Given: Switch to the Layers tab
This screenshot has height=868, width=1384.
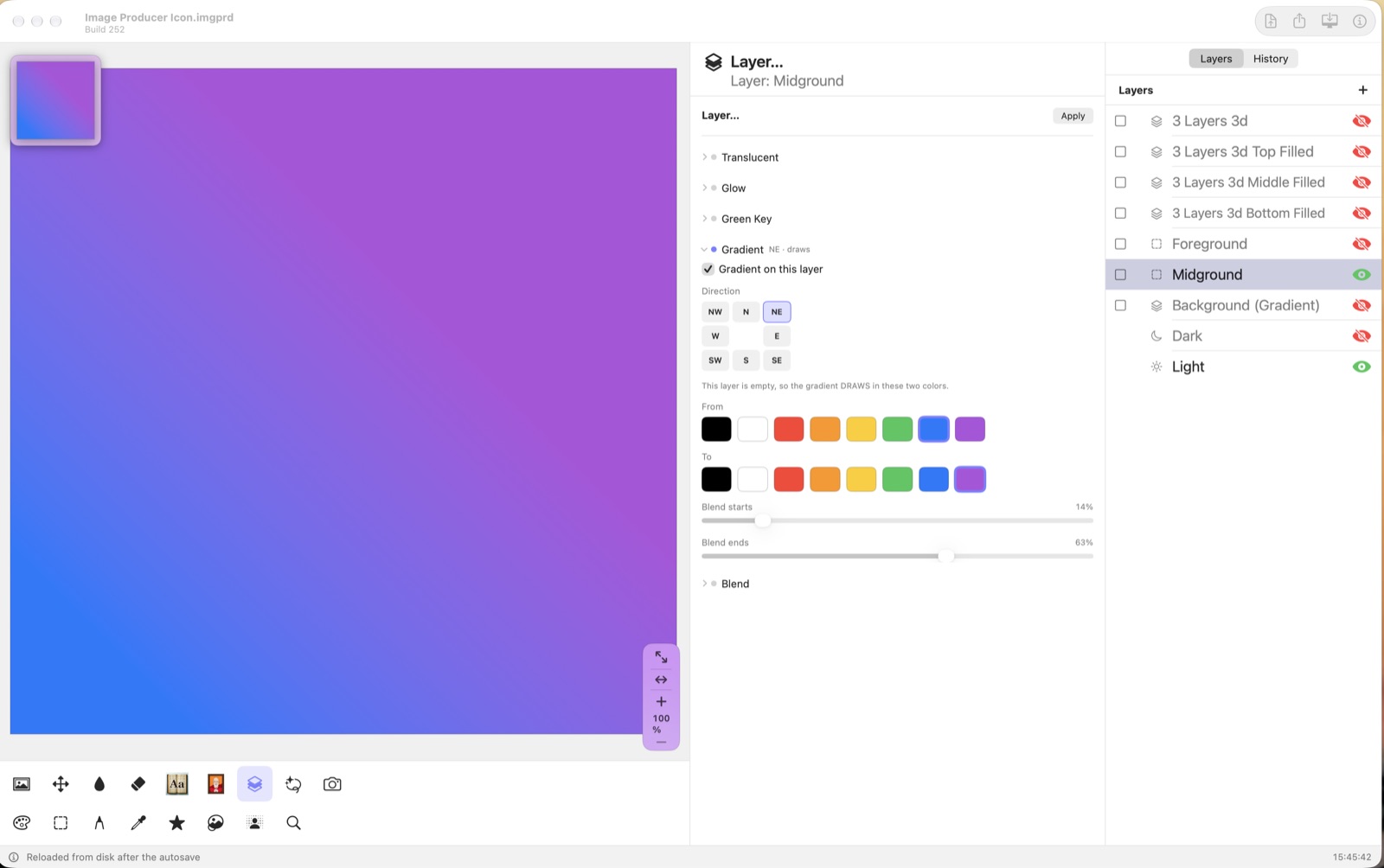Looking at the screenshot, I should coord(1215,59).
